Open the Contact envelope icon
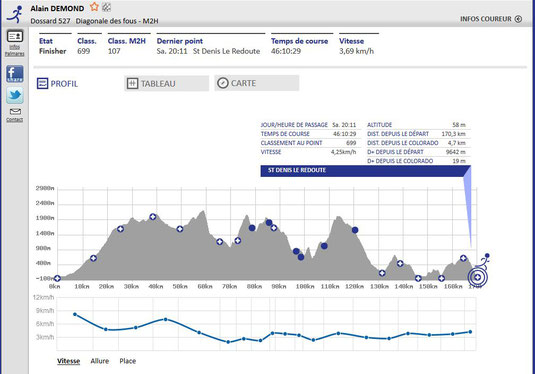 15,112
